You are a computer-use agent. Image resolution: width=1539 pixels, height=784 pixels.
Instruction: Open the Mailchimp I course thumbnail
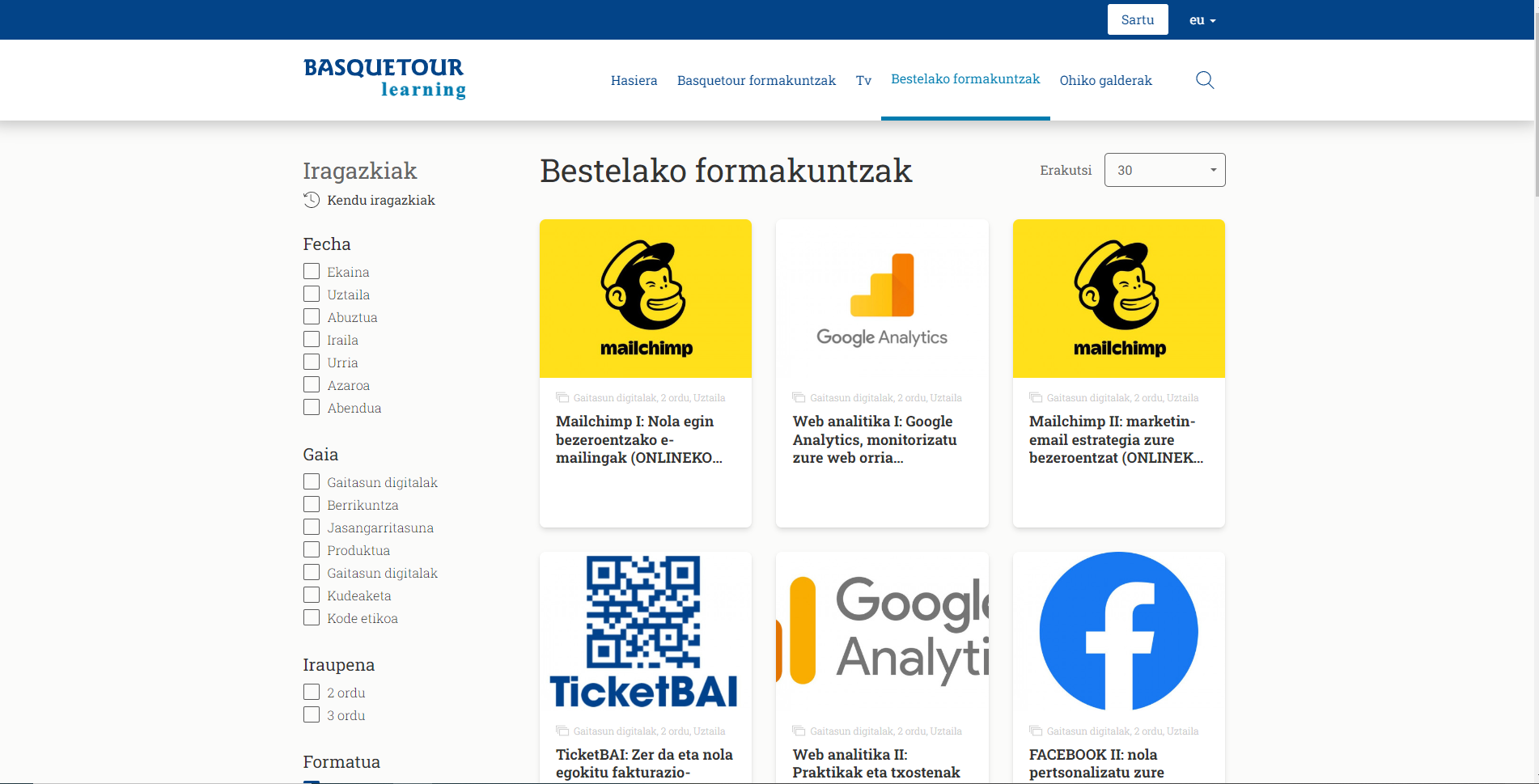[x=645, y=299]
